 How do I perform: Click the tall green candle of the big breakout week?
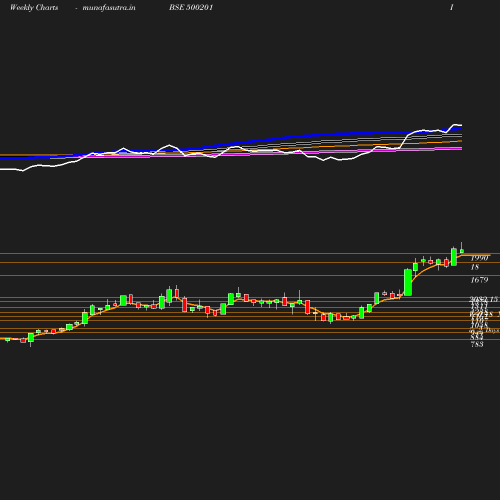(x=408, y=282)
